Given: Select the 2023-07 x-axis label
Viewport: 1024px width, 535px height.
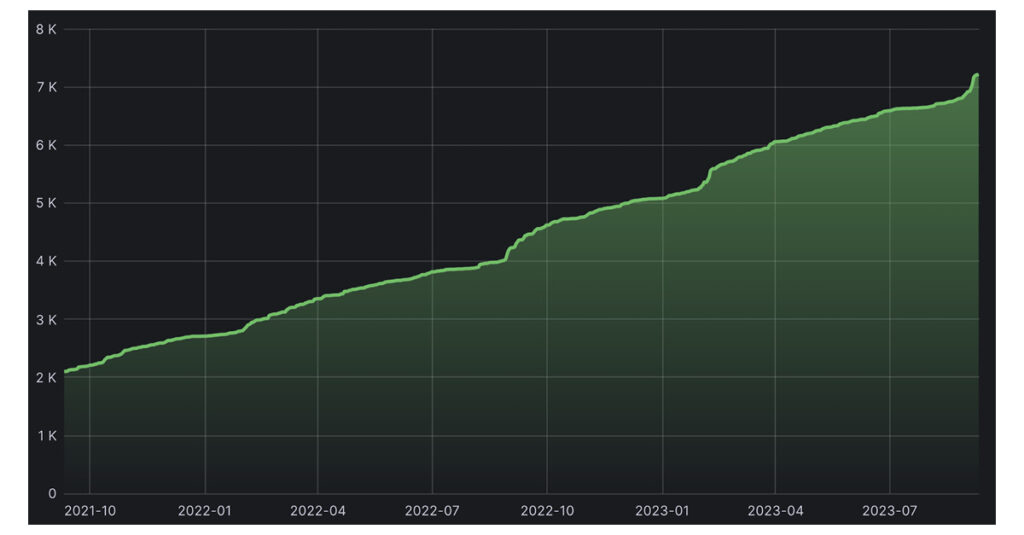Looking at the screenshot, I should (889, 511).
